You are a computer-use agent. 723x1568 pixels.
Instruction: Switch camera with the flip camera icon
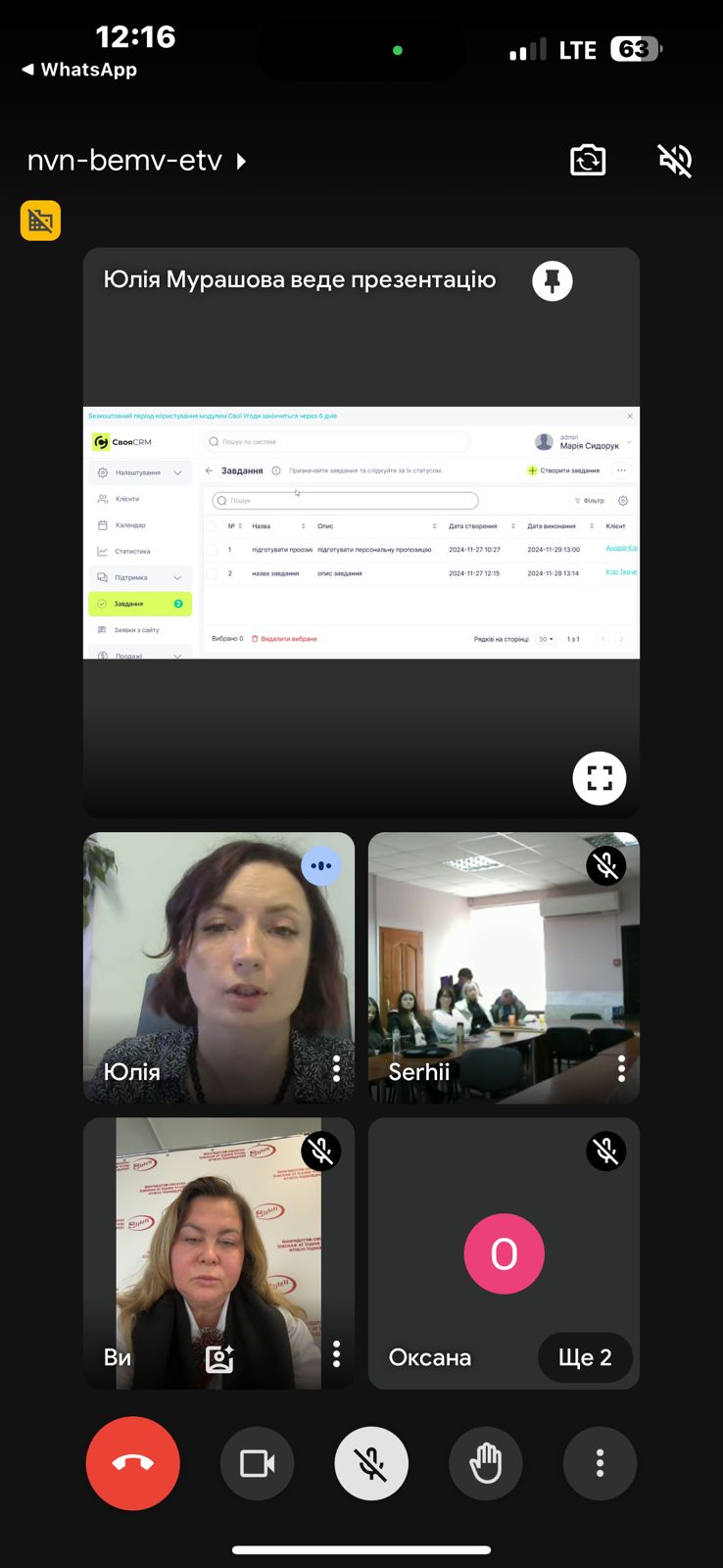[588, 160]
